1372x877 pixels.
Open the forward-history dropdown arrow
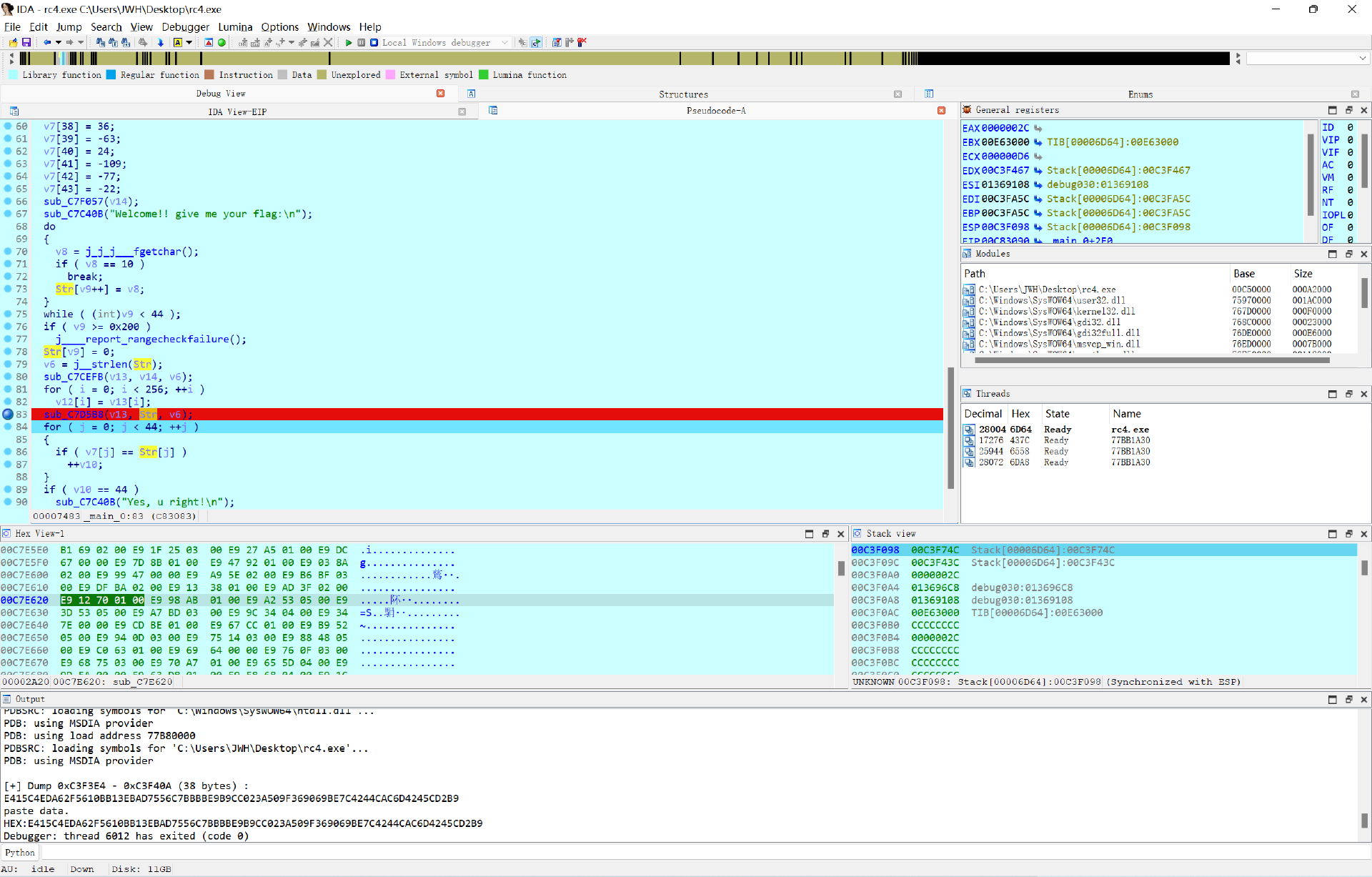[x=81, y=43]
